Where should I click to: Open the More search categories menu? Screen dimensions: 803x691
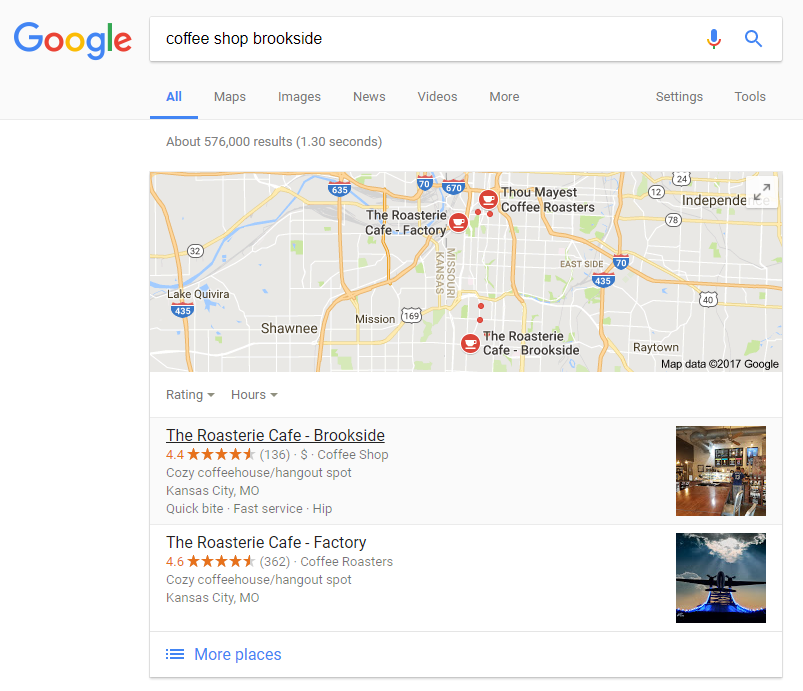504,97
